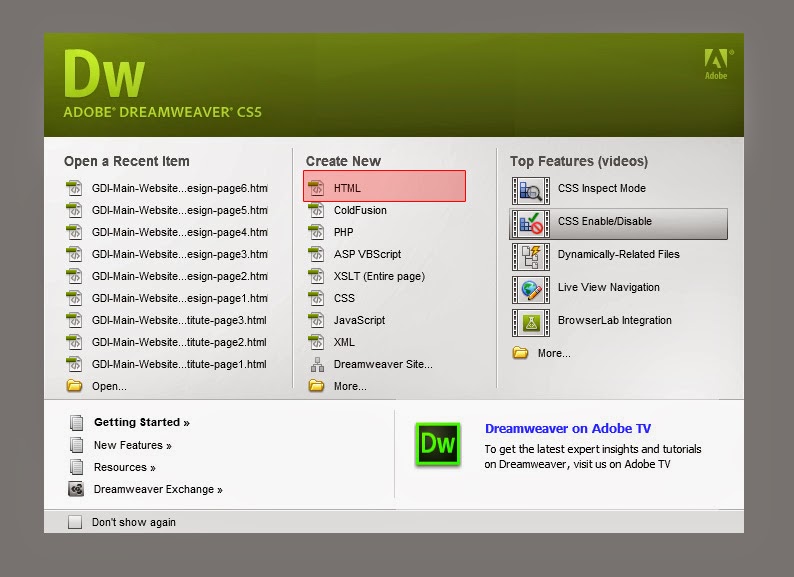The image size is (794, 577).
Task: Enable the Don't show again checkbox
Action: [x=75, y=522]
